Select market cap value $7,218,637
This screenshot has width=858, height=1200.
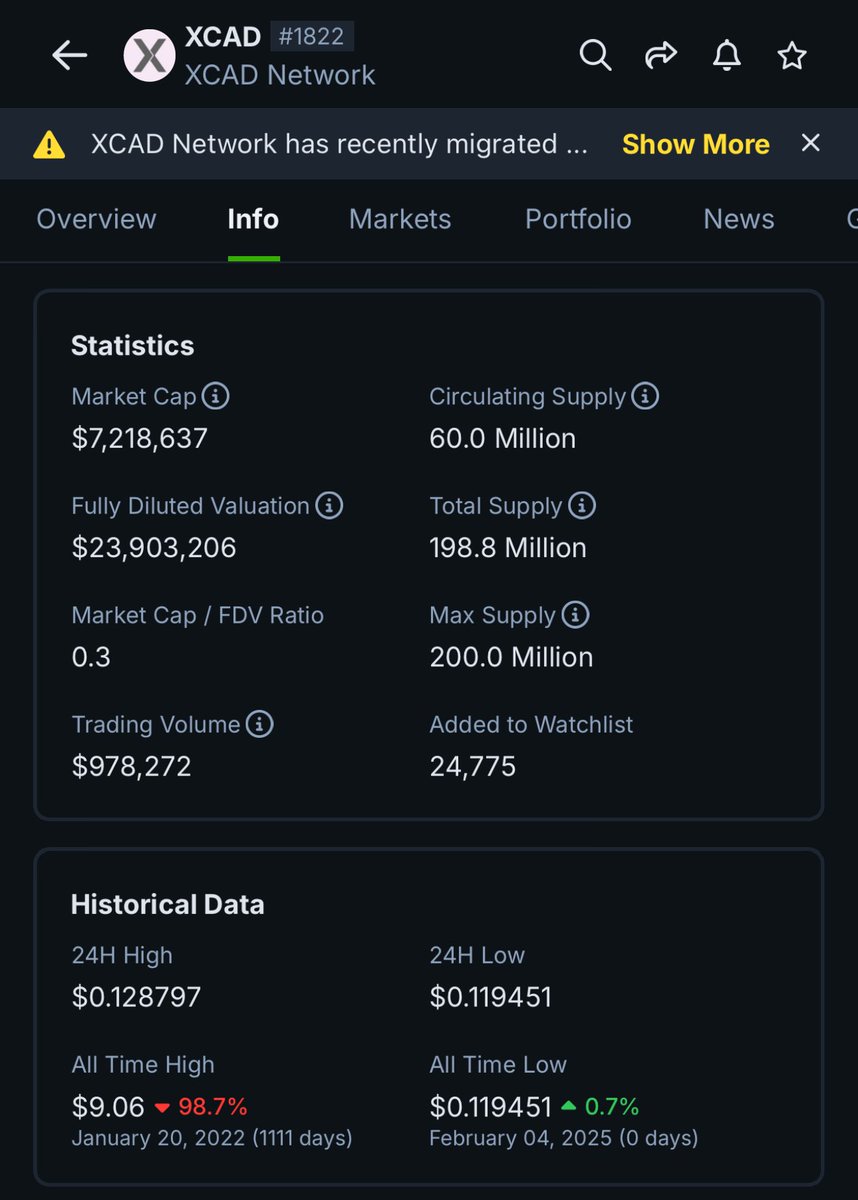point(140,439)
